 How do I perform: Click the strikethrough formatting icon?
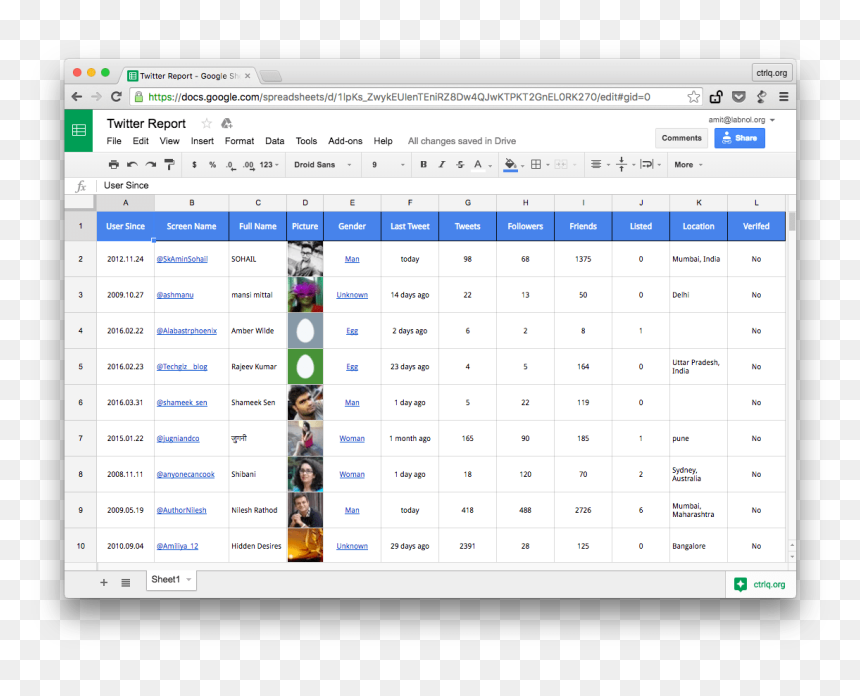click(460, 165)
